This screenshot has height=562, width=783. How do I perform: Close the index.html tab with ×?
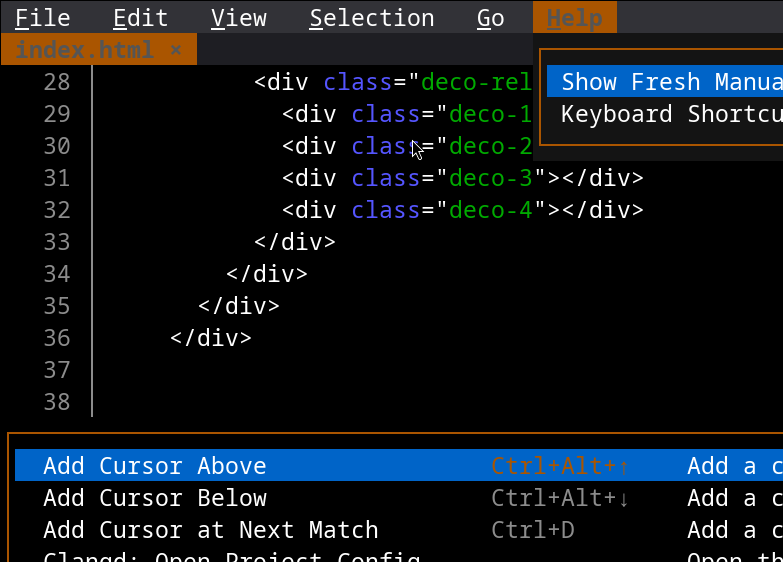click(x=176, y=49)
